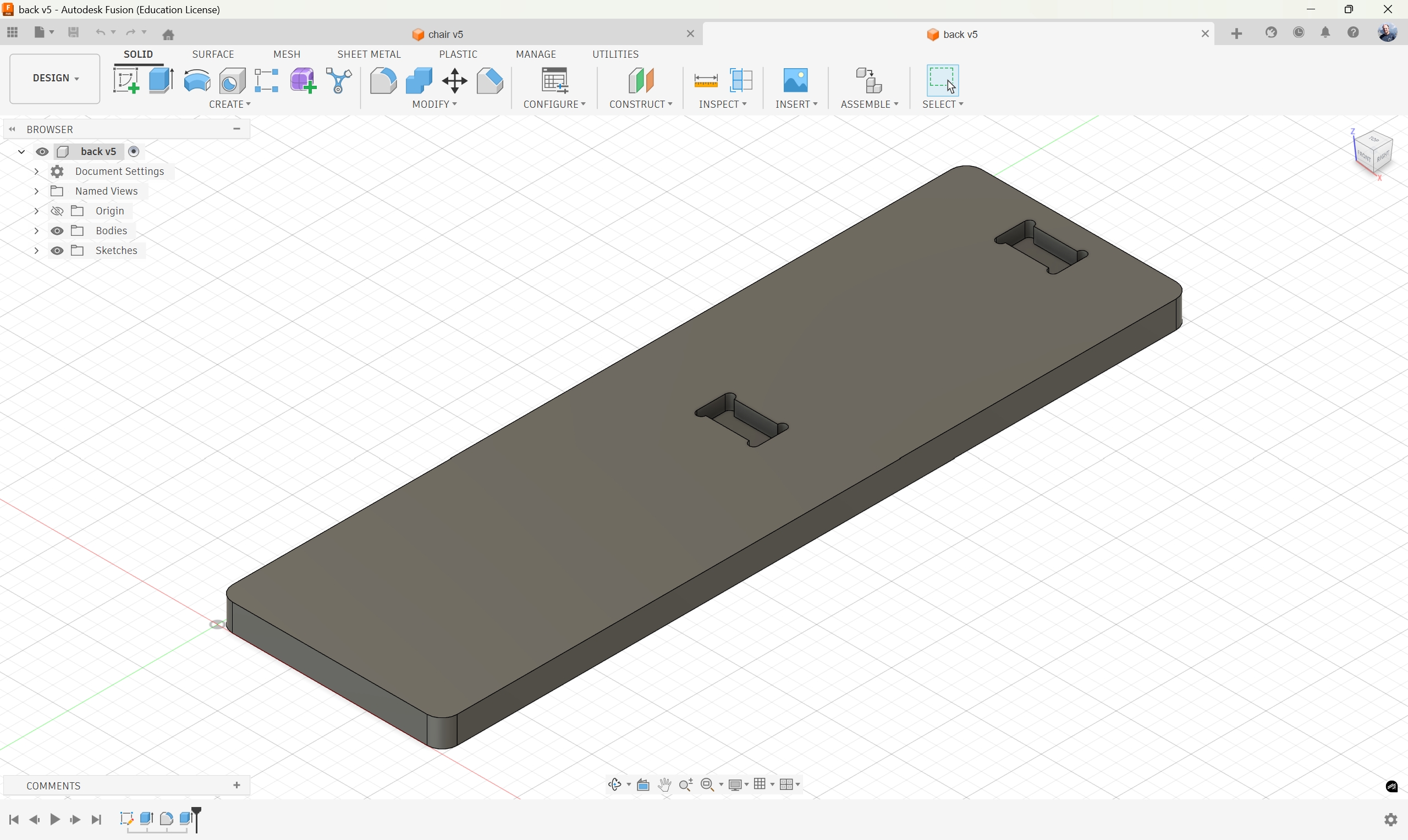The image size is (1408, 840).
Task: Select the Revolve tool icon
Action: 197,80
